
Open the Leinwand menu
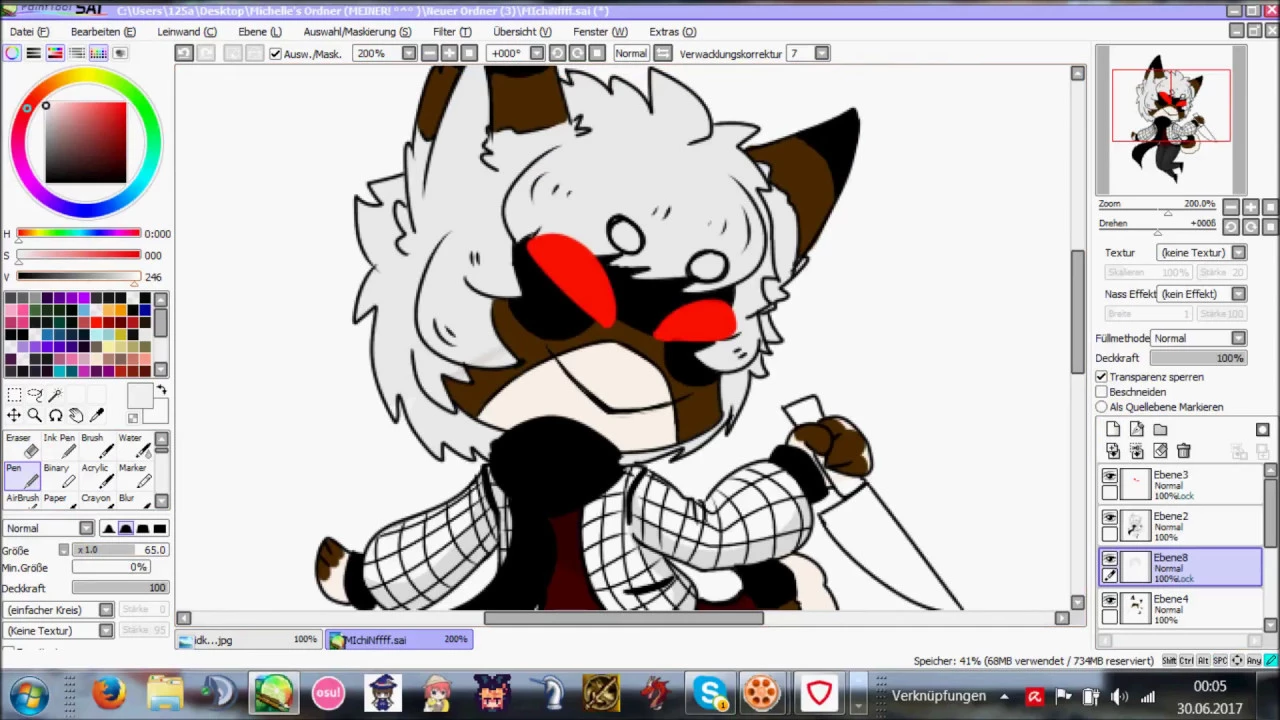pyautogui.click(x=187, y=32)
